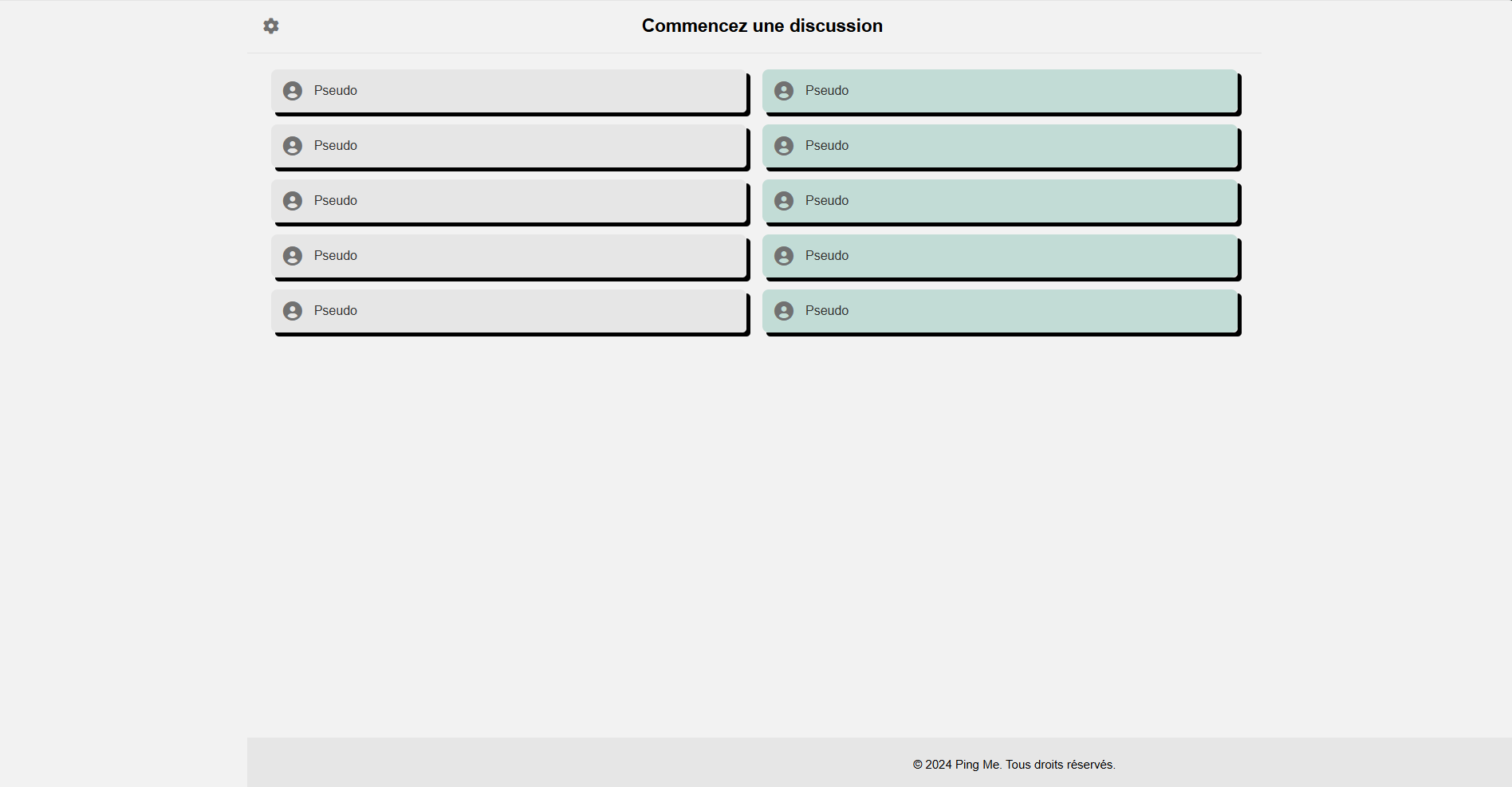This screenshot has height=787, width=1512.
Task: Click avatar icon in fourth green Pseudo card
Action: click(784, 256)
